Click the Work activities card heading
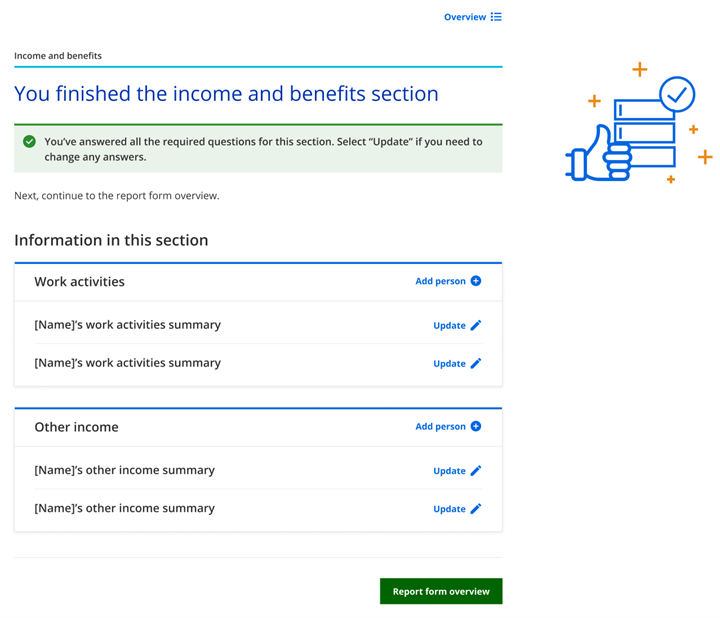Screen dimensions: 720x618 click(x=80, y=282)
